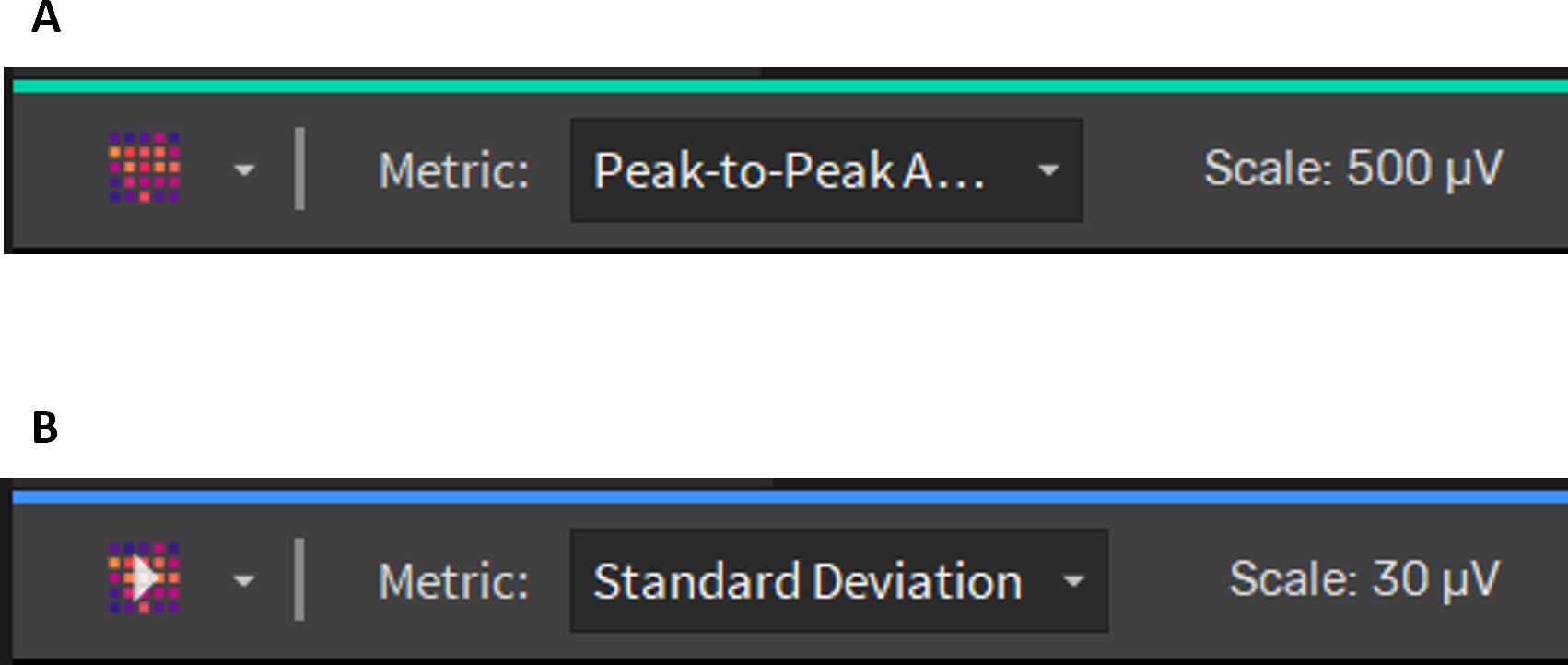Select the Scale: 500 µV readout
The height and width of the screenshot is (665, 1568).
(x=1353, y=169)
